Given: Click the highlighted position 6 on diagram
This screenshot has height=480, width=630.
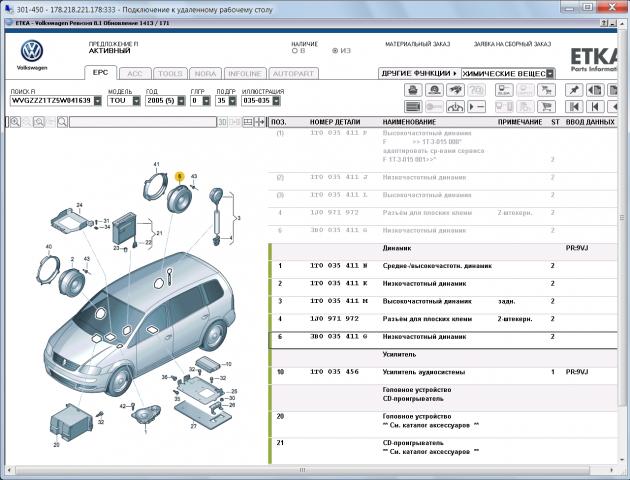Looking at the screenshot, I should pos(179,176).
